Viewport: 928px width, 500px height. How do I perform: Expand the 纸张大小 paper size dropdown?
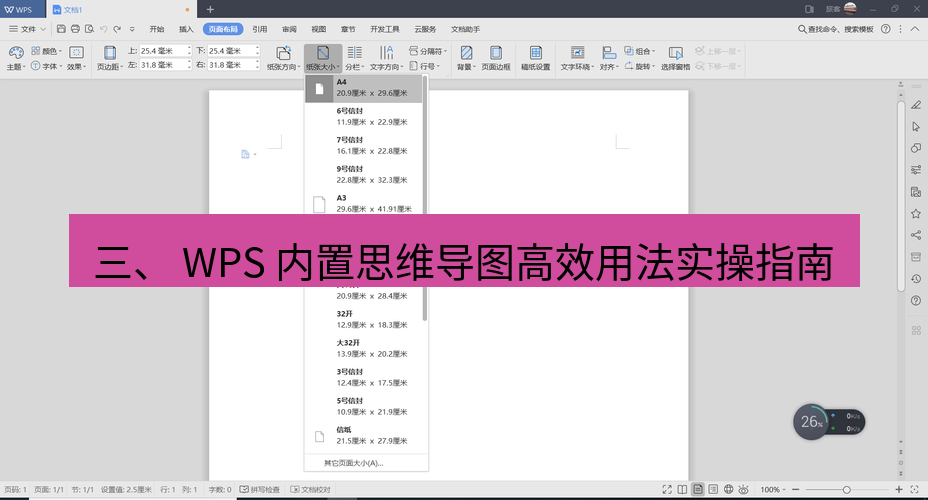click(x=323, y=58)
